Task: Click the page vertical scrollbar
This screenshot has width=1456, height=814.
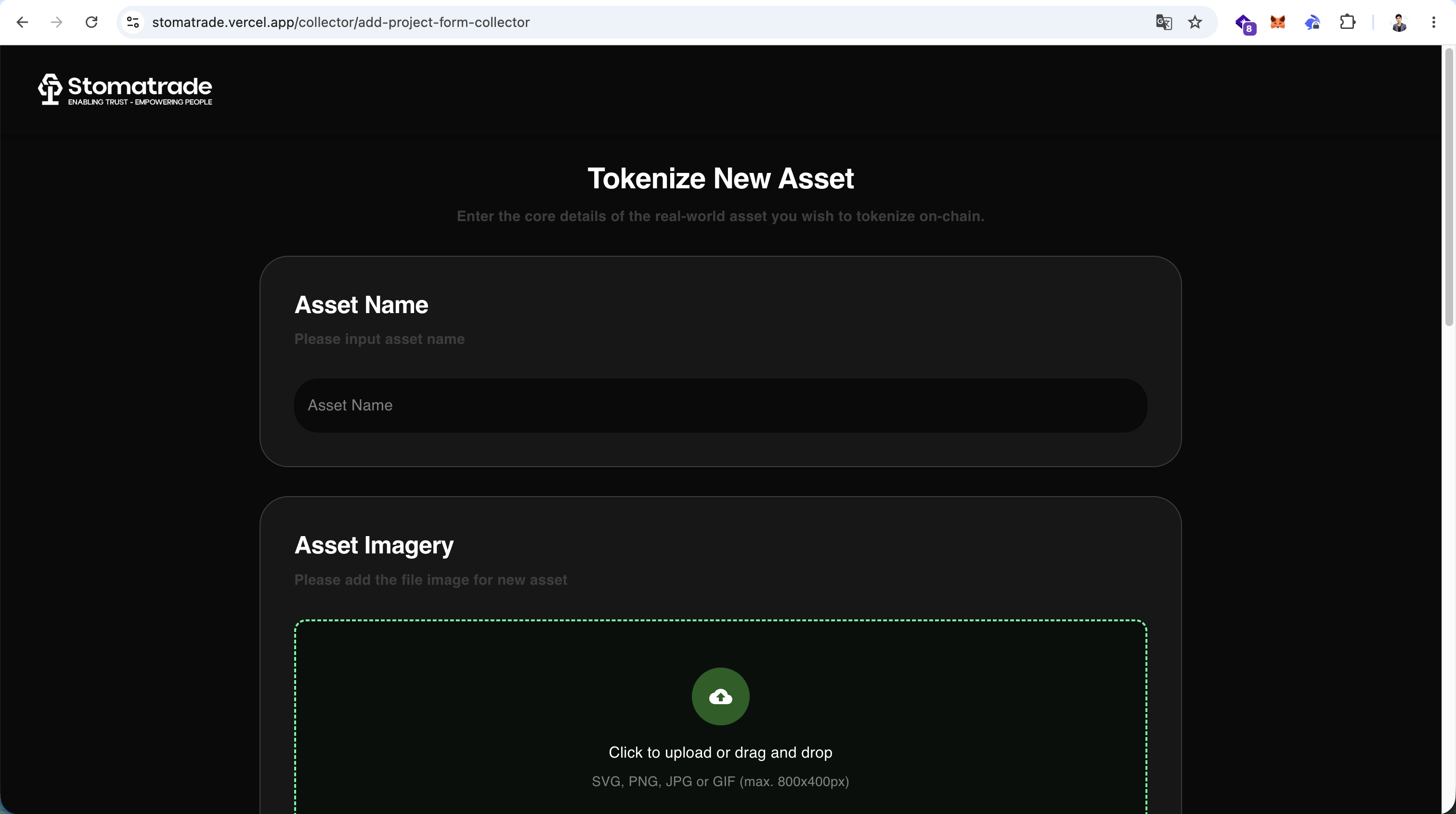Action: pyautogui.click(x=1449, y=188)
